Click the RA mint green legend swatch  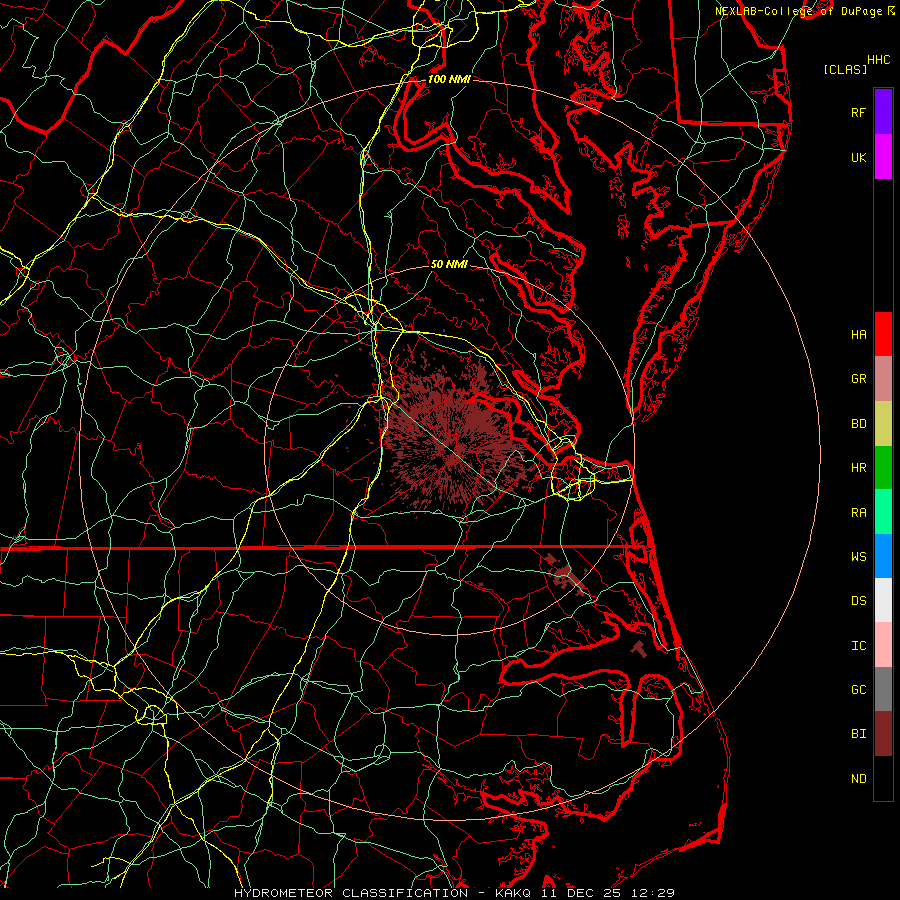click(x=883, y=512)
